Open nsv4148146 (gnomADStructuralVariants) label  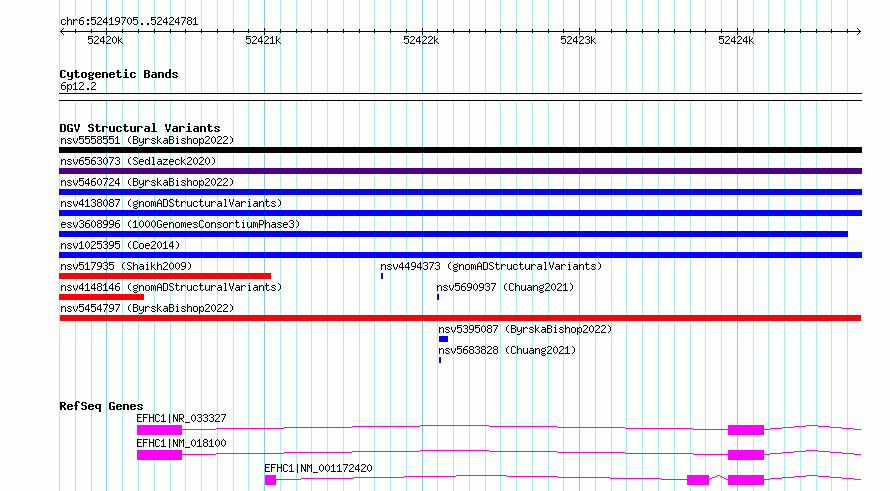[171, 287]
